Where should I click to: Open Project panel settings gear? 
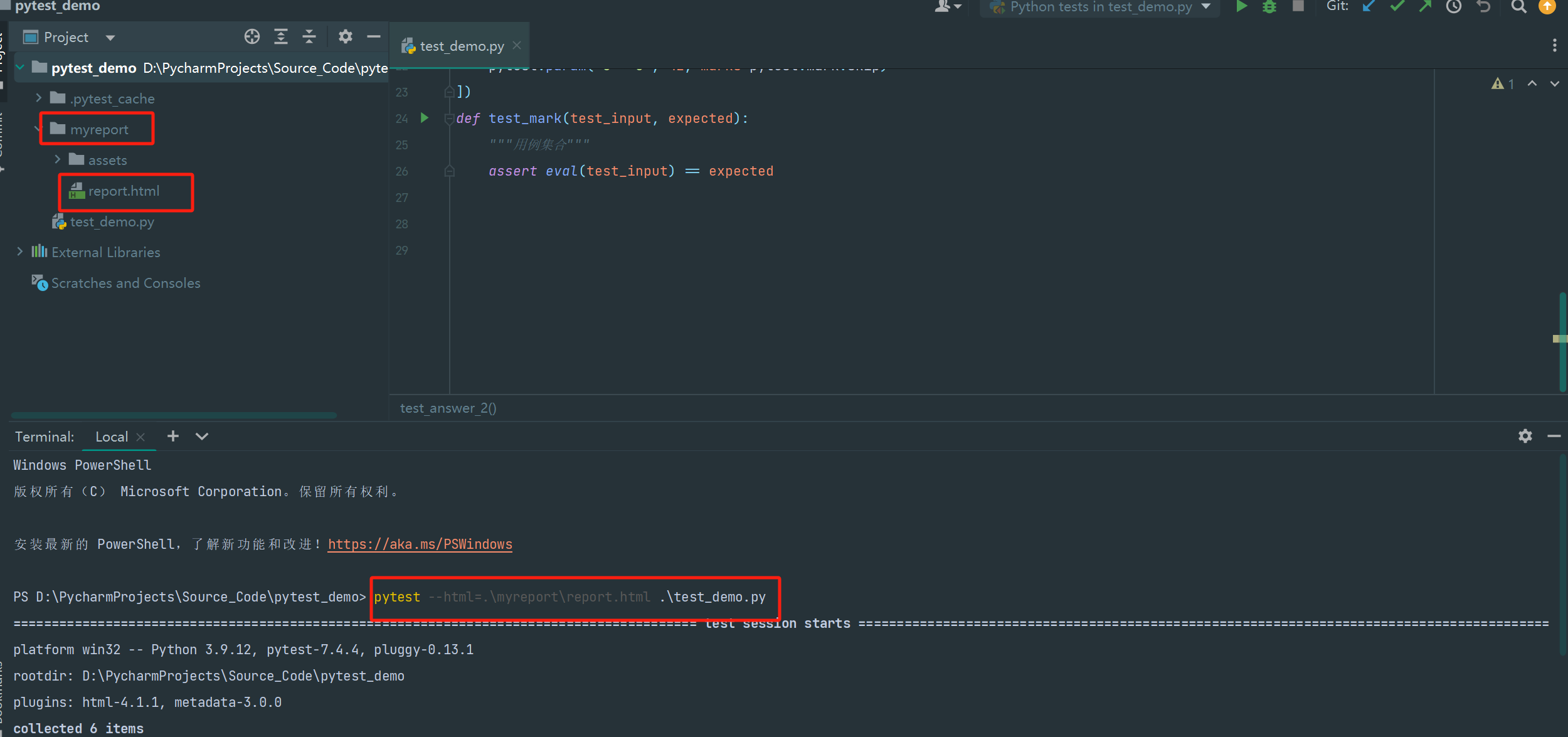[345, 37]
